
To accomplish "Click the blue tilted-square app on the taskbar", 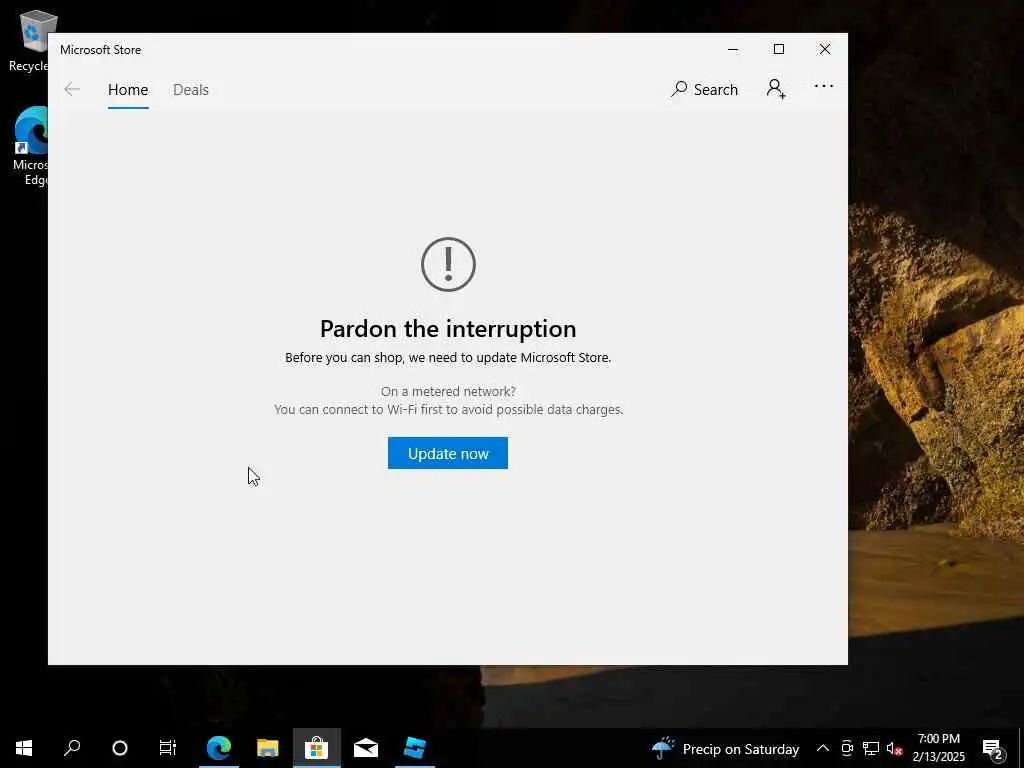I will [415, 748].
